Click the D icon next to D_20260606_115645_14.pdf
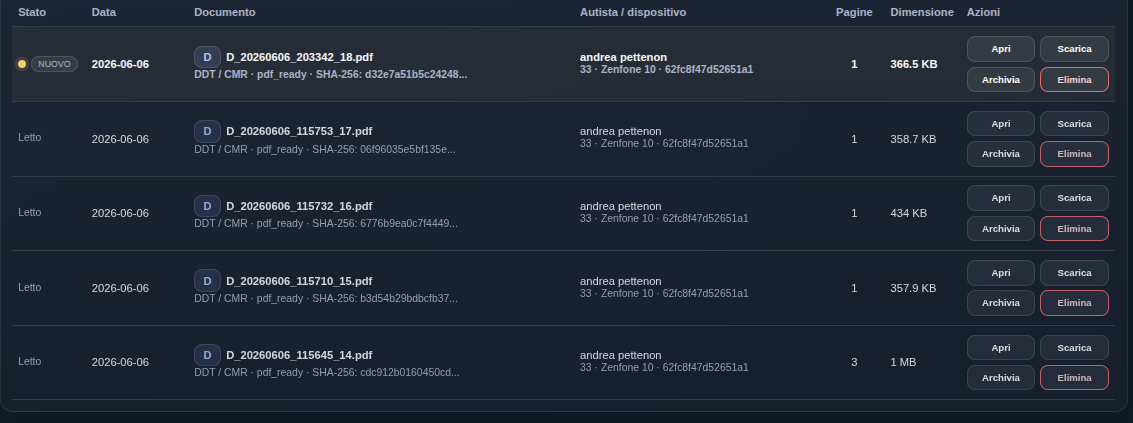Image resolution: width=1133 pixels, height=423 pixels. point(207,355)
